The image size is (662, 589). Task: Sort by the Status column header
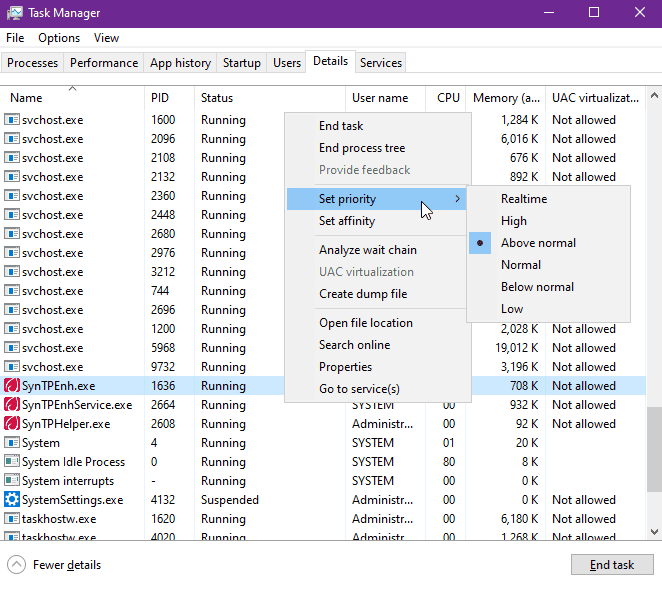point(270,98)
